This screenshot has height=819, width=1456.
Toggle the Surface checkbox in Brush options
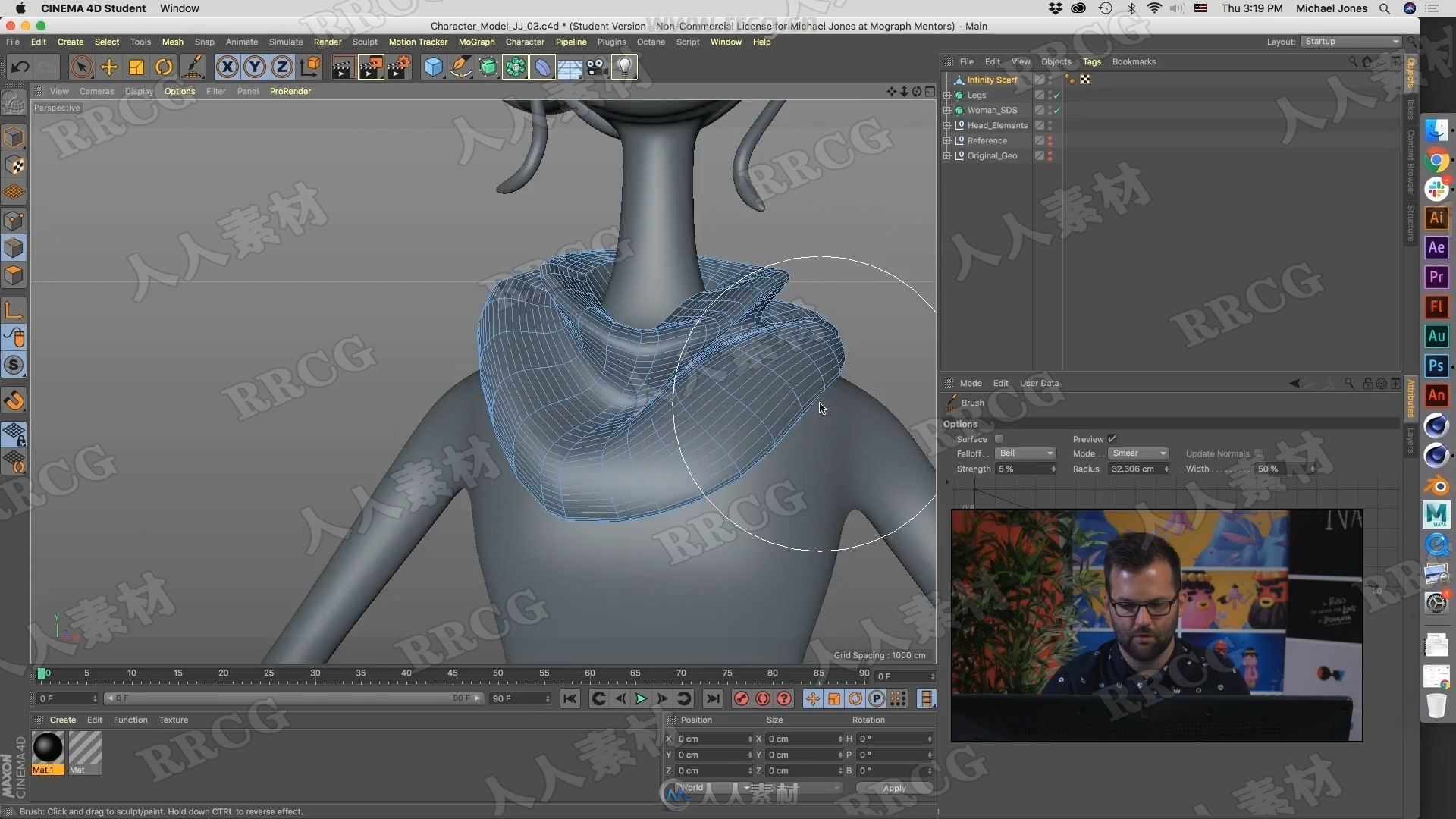click(x=999, y=439)
